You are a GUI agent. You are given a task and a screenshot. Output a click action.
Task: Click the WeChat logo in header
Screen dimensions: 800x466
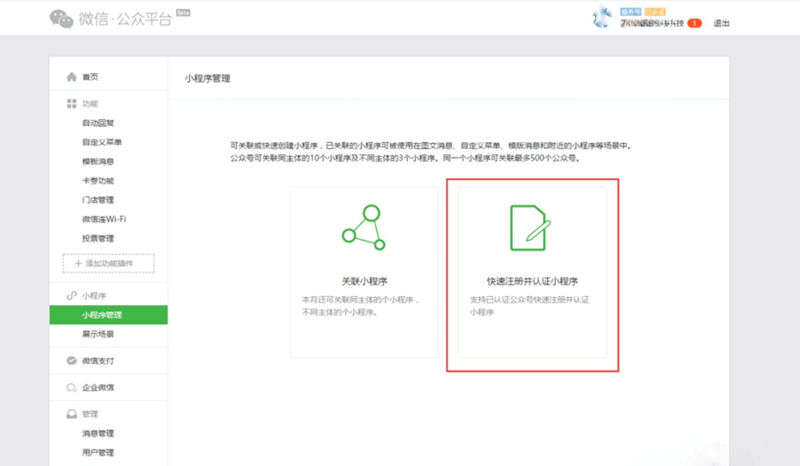[x=61, y=19]
